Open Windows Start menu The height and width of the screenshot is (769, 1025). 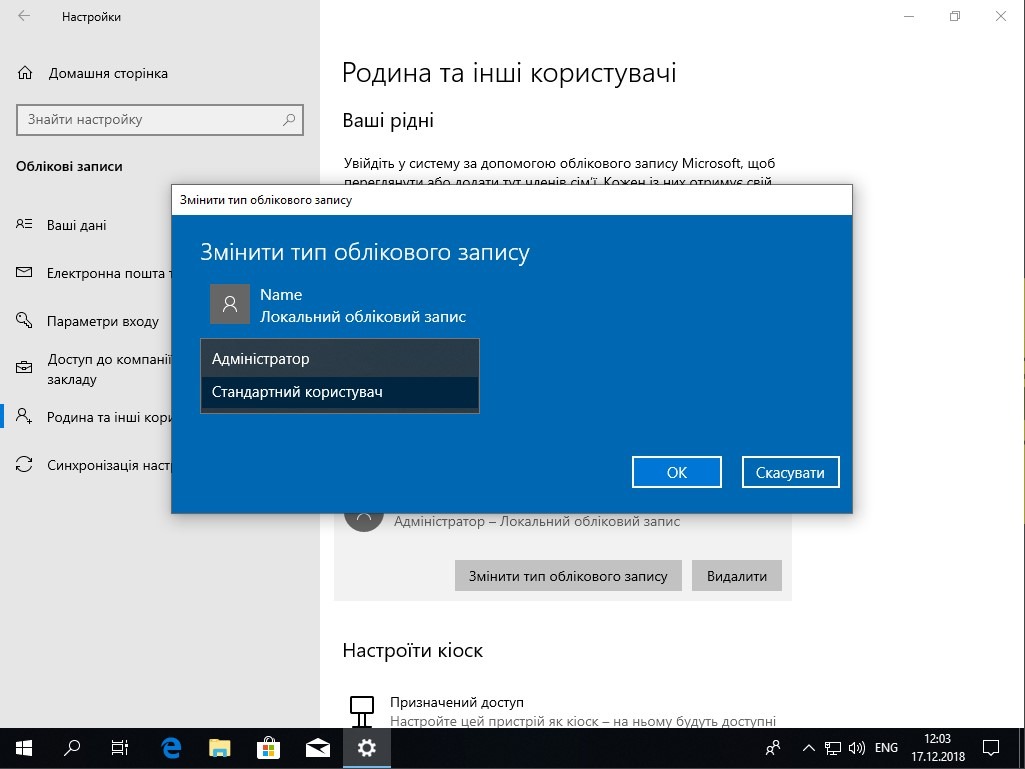(x=23, y=747)
